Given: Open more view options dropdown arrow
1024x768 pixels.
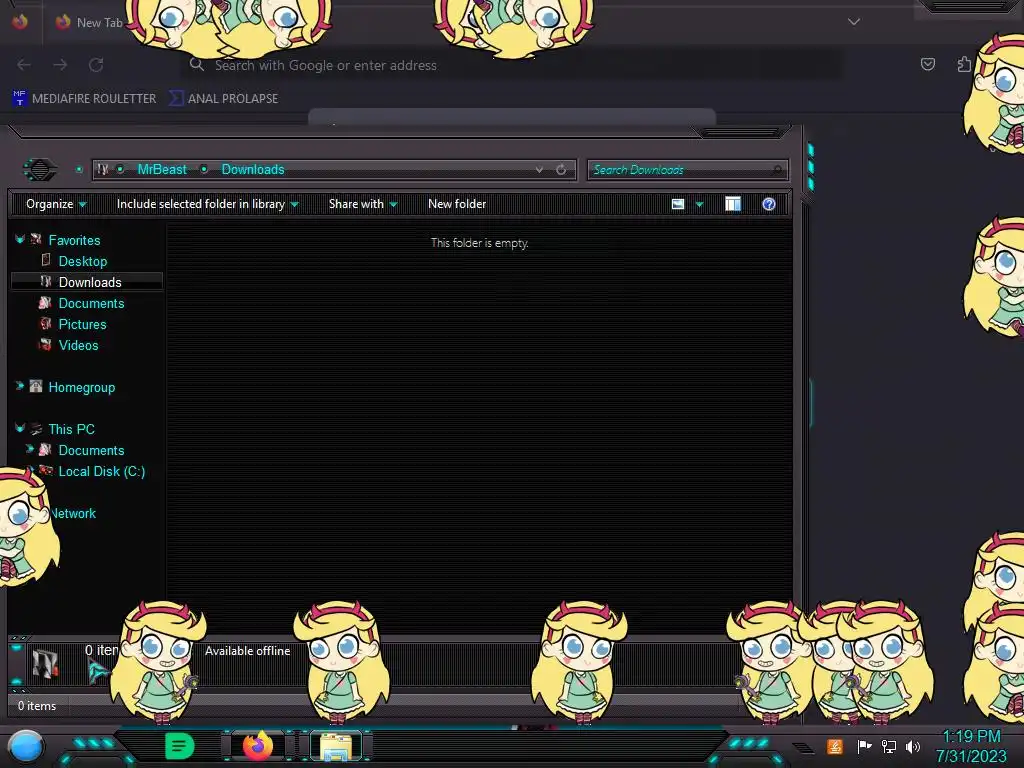Looking at the screenshot, I should (699, 204).
